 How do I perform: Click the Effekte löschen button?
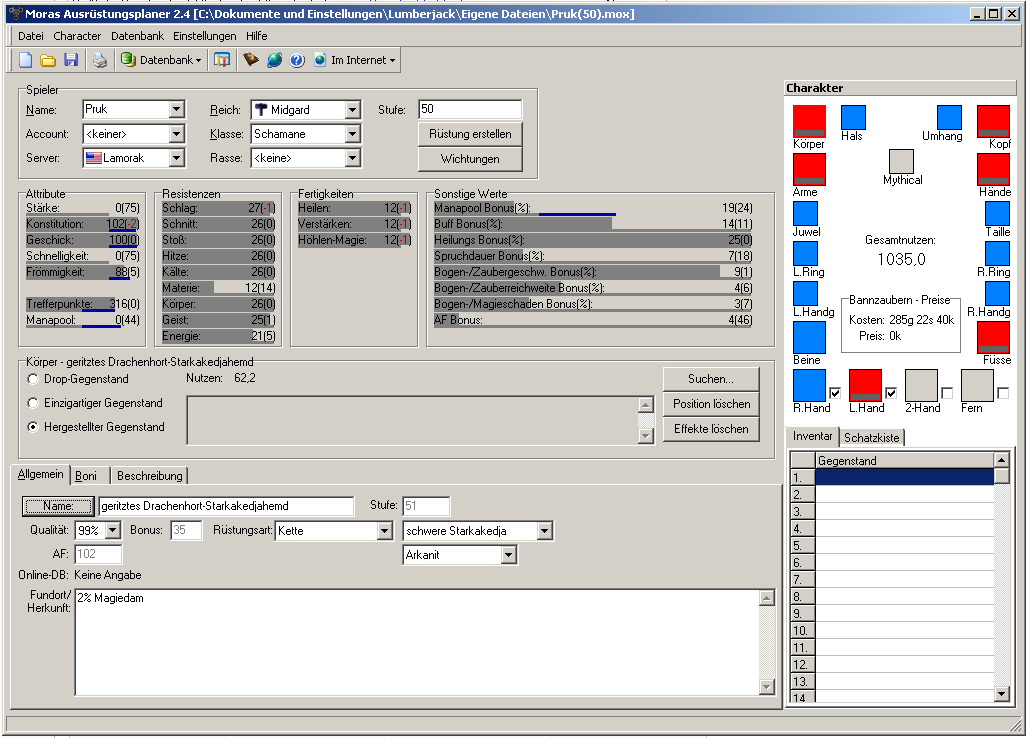point(711,429)
